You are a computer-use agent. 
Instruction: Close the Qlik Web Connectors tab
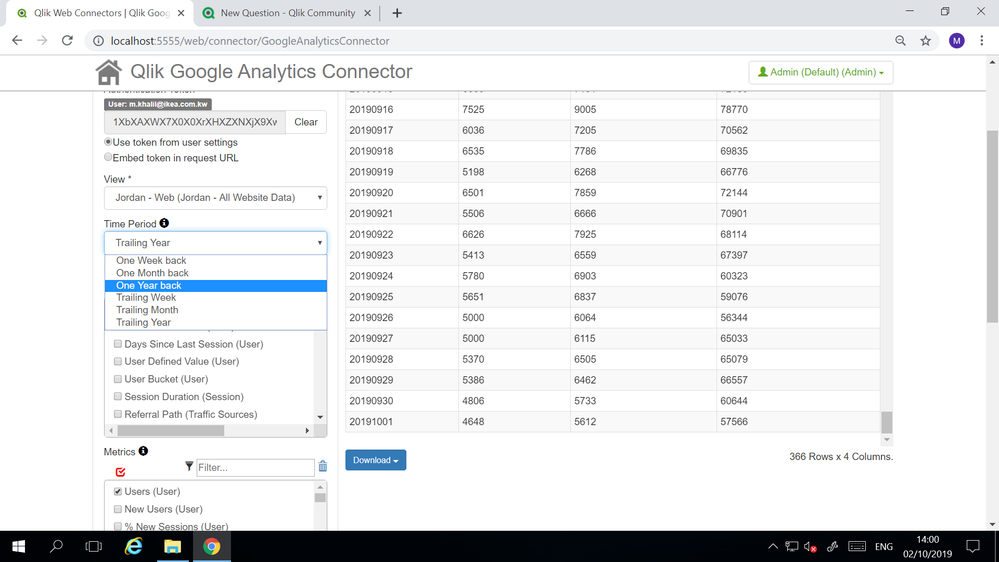pyautogui.click(x=181, y=13)
